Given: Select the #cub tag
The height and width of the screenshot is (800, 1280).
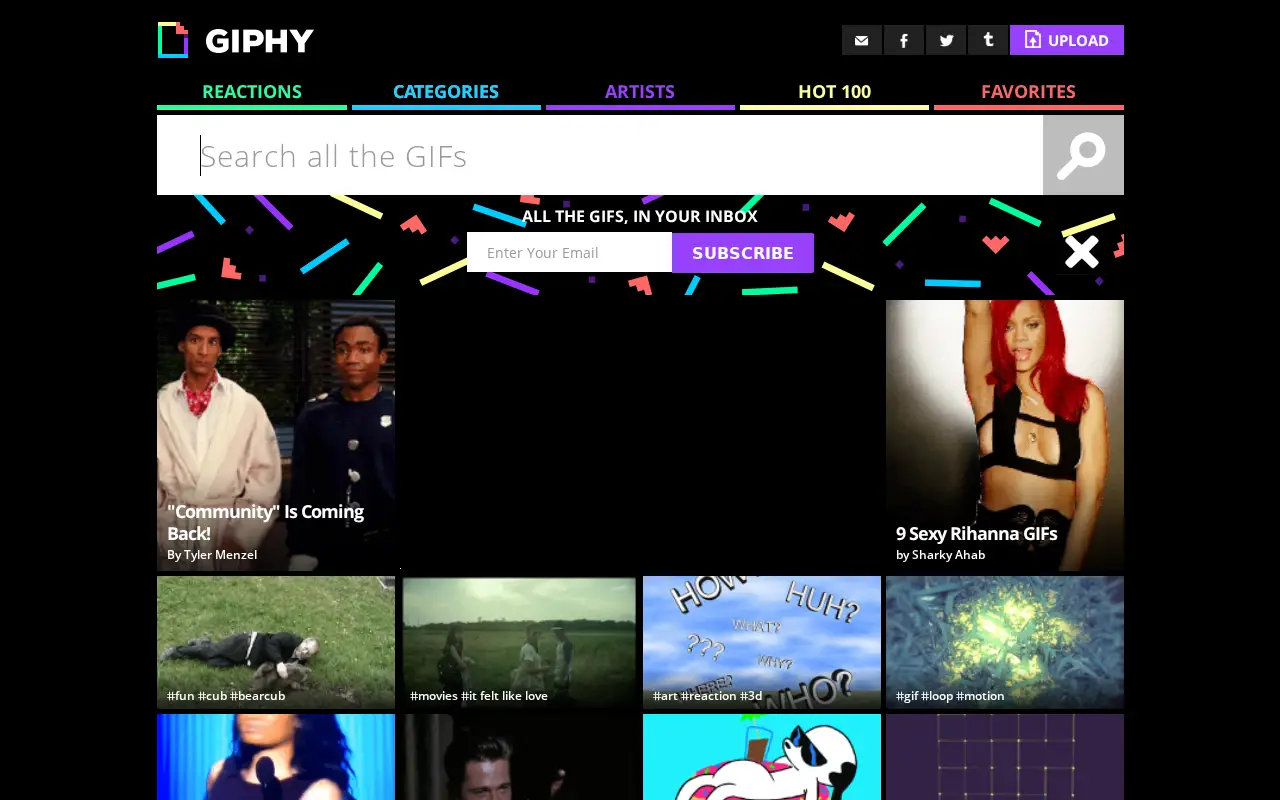Looking at the screenshot, I should [212, 696].
